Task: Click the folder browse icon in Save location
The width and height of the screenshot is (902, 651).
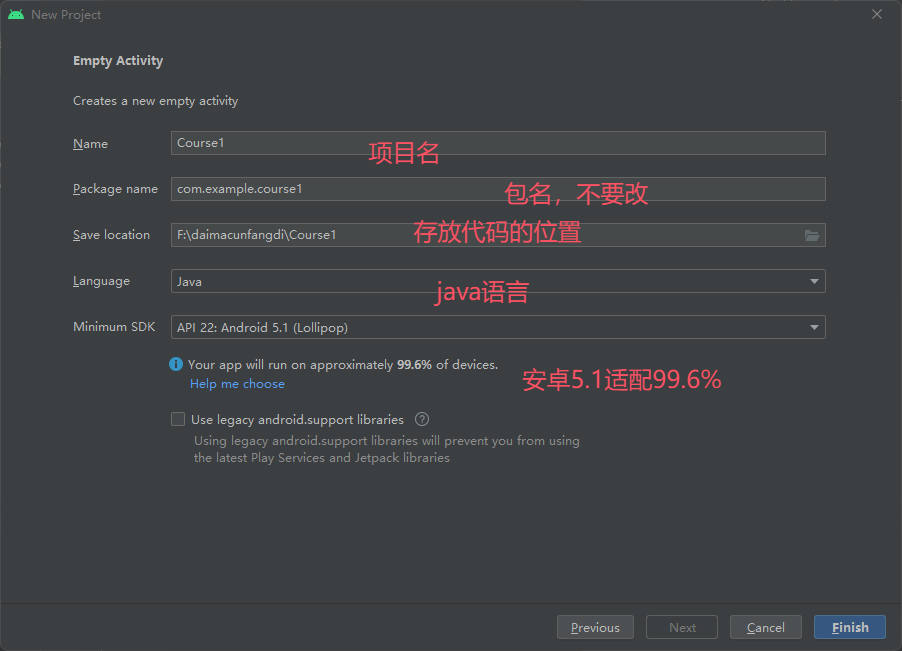Action: [812, 235]
